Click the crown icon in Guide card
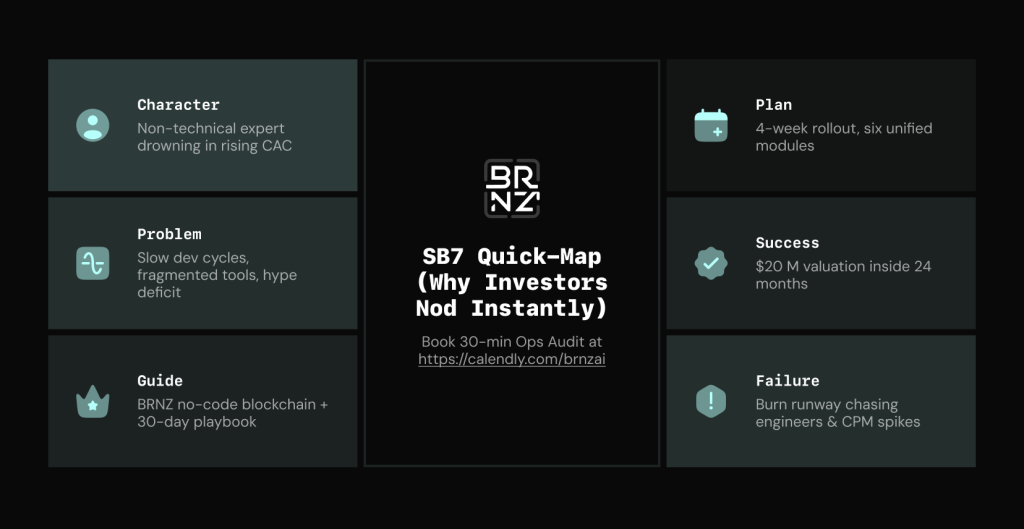Image resolution: width=1024 pixels, height=529 pixels. coord(93,401)
